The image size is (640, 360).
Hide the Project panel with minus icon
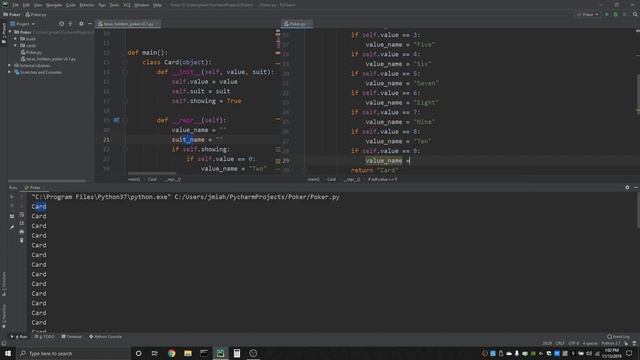90,24
